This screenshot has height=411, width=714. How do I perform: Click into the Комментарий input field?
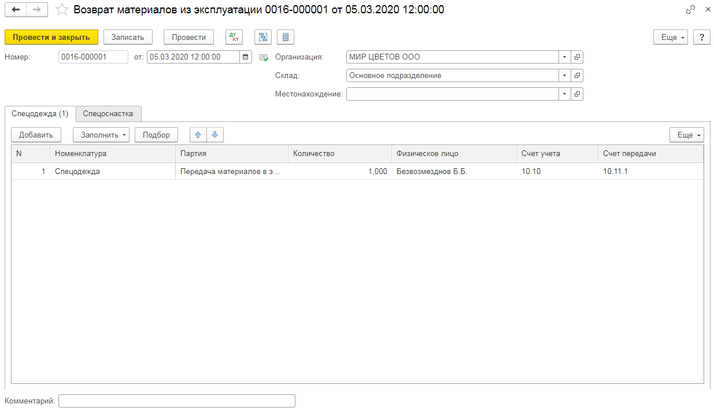point(177,401)
